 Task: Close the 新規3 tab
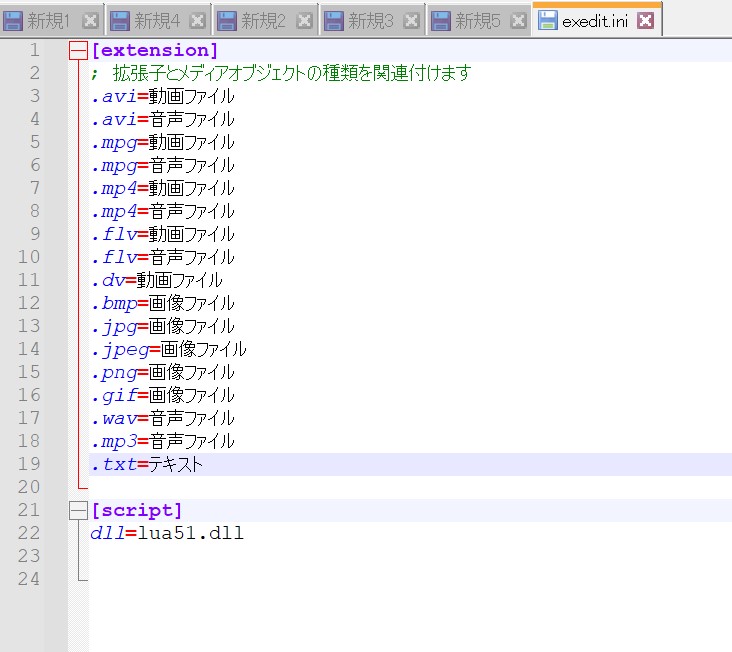point(411,21)
